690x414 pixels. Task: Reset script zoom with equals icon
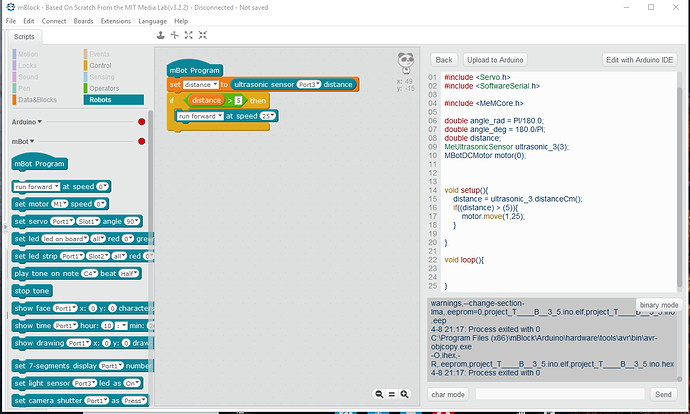(x=392, y=394)
